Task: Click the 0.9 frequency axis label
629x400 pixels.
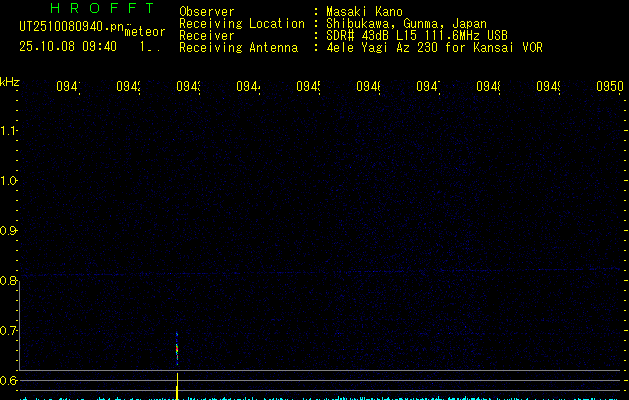Action: click(9, 231)
